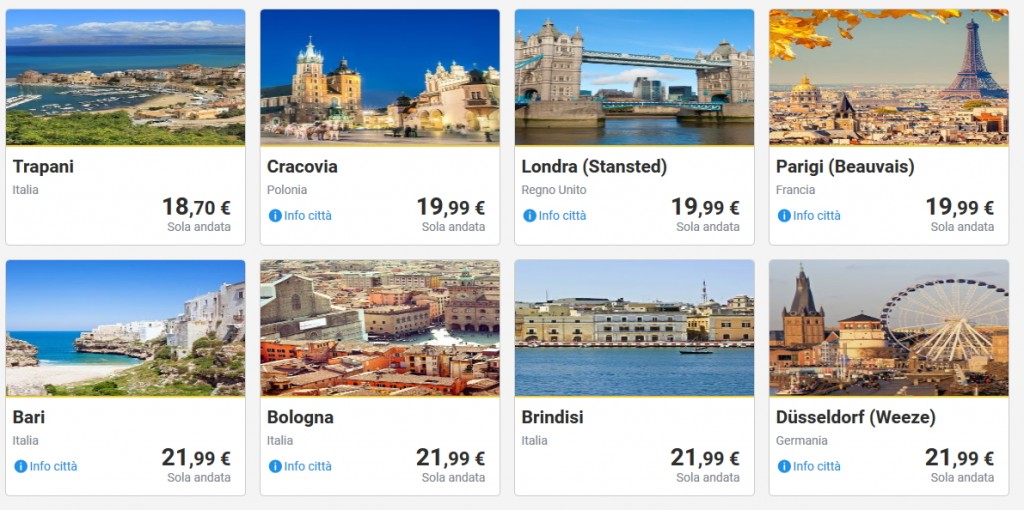1024x510 pixels.
Task: Click the Bari coastline photo
Action: pos(125,327)
